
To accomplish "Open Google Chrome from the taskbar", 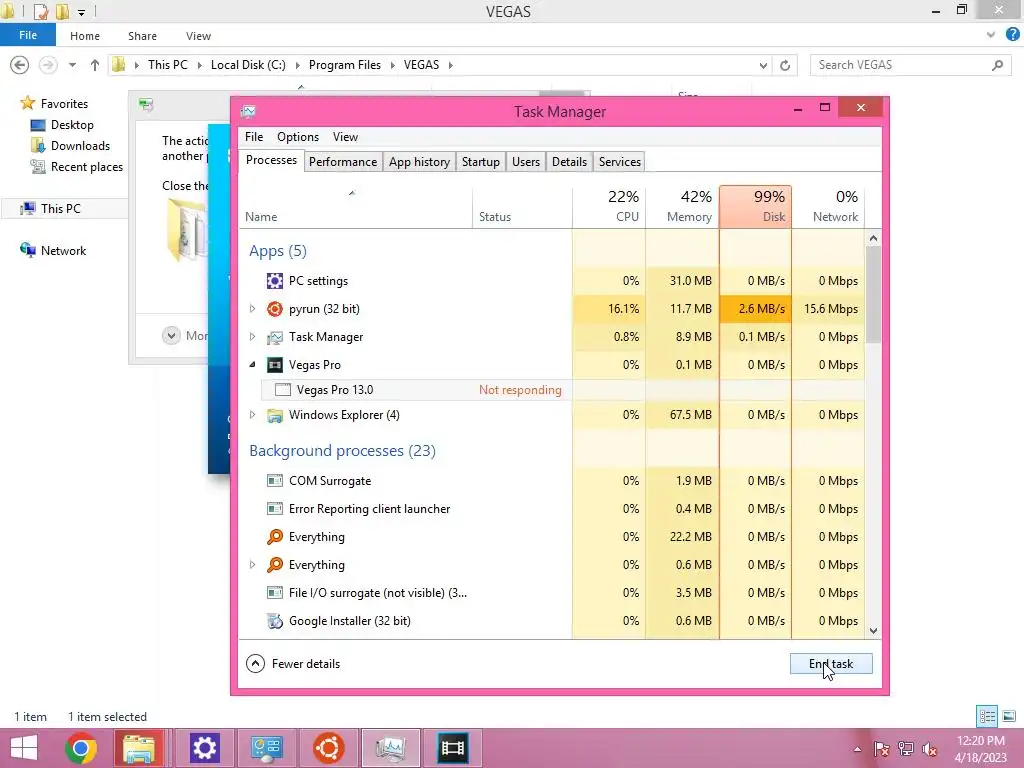I will pyautogui.click(x=81, y=748).
